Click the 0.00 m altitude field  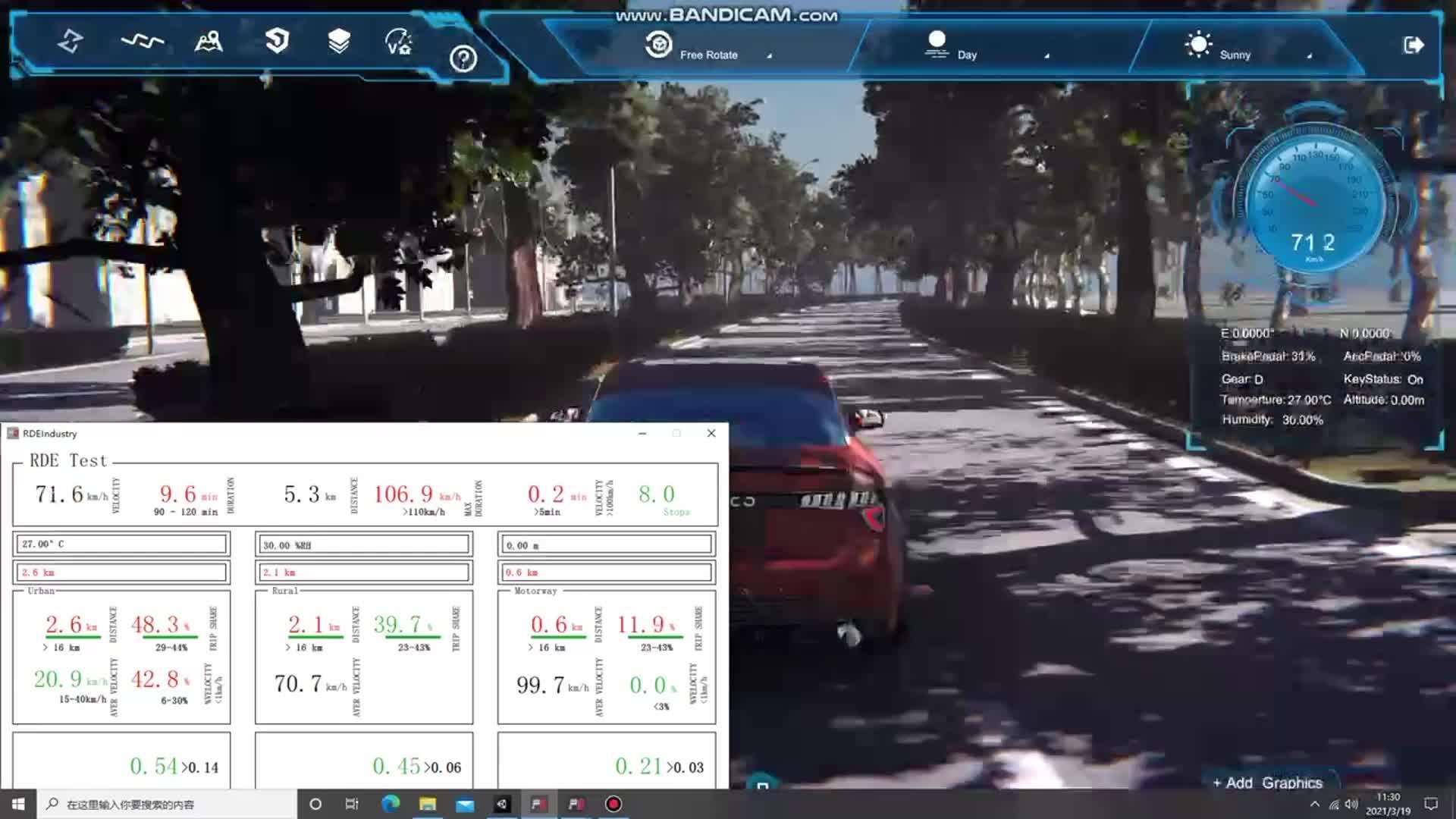[607, 545]
